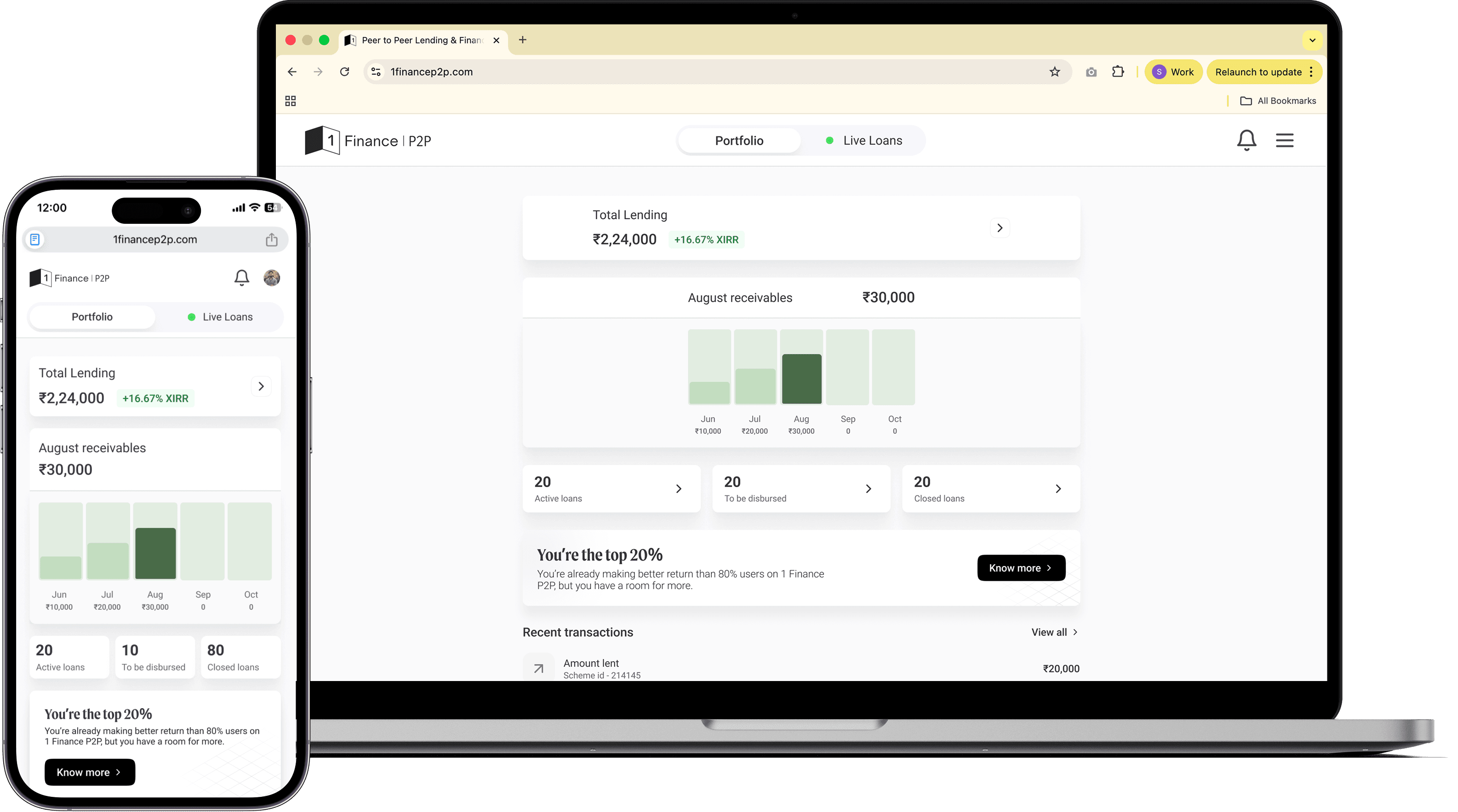Expand Total Lending chevron on phone
This screenshot has height=812, width=1458.
click(x=261, y=386)
